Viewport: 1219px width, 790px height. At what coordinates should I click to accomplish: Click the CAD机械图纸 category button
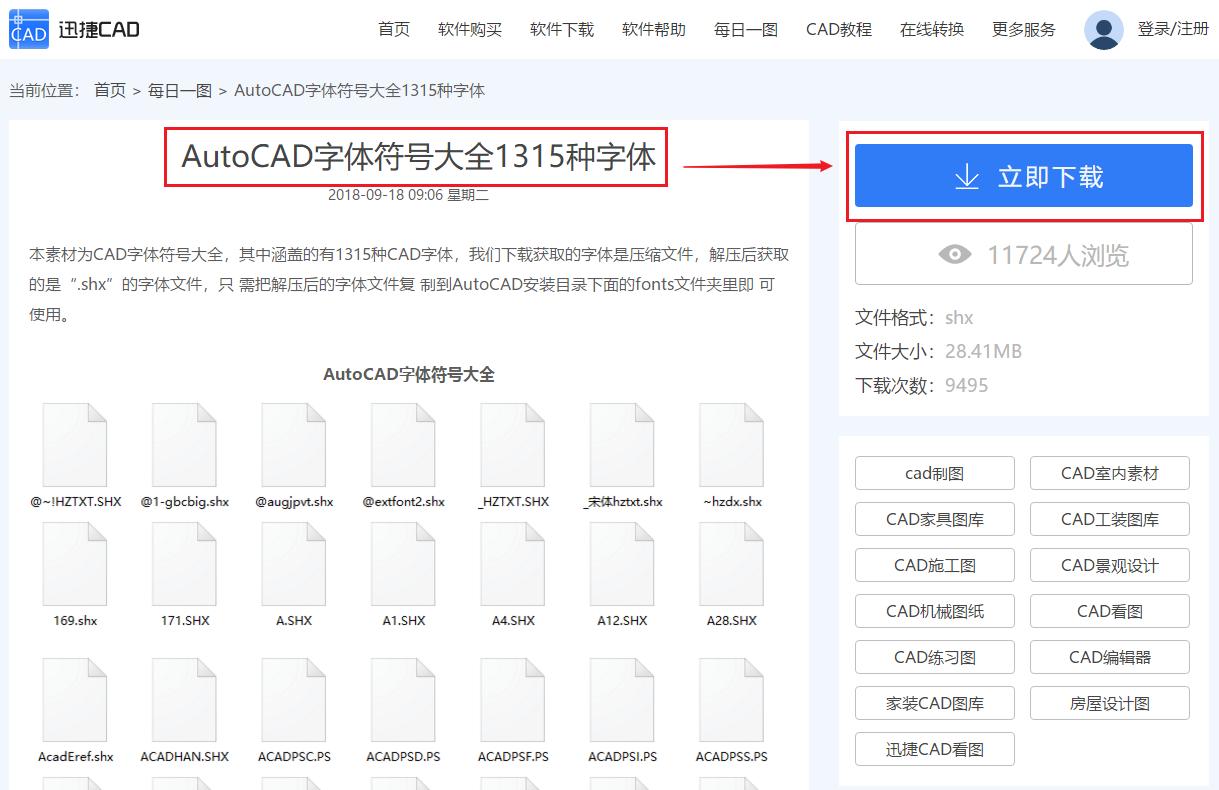tap(934, 611)
